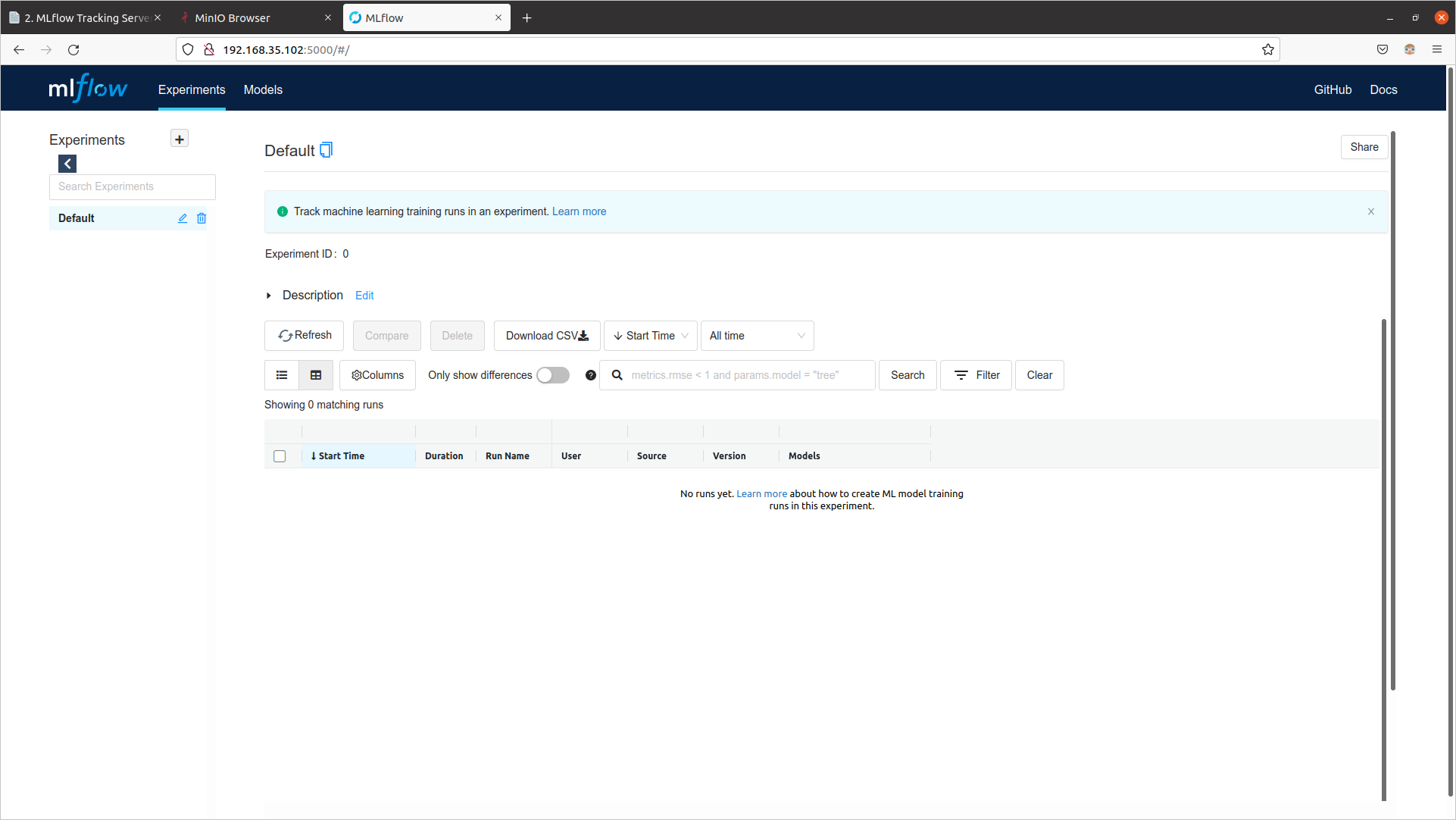
Task: Switch to the Experiments tab
Action: pyautogui.click(x=190, y=89)
